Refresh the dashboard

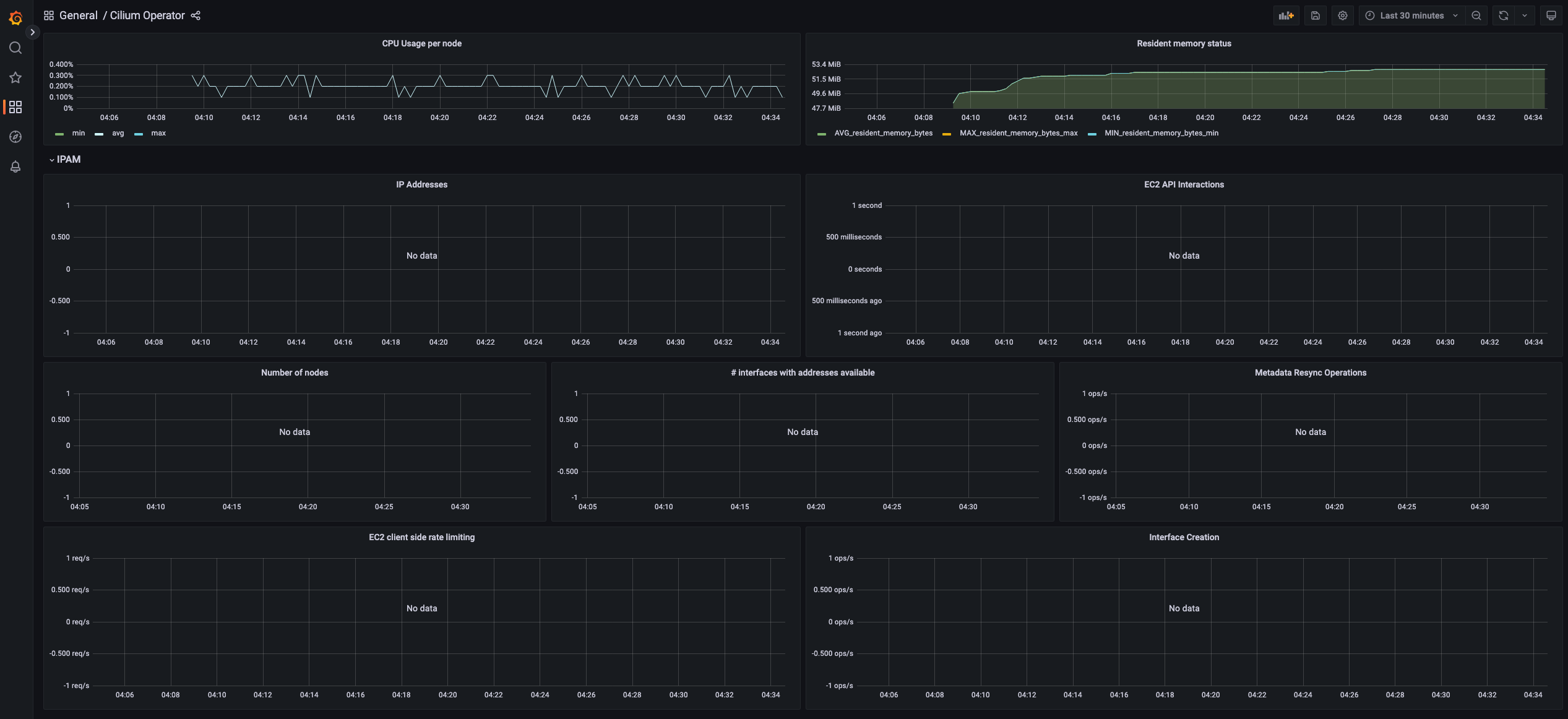coord(1504,15)
